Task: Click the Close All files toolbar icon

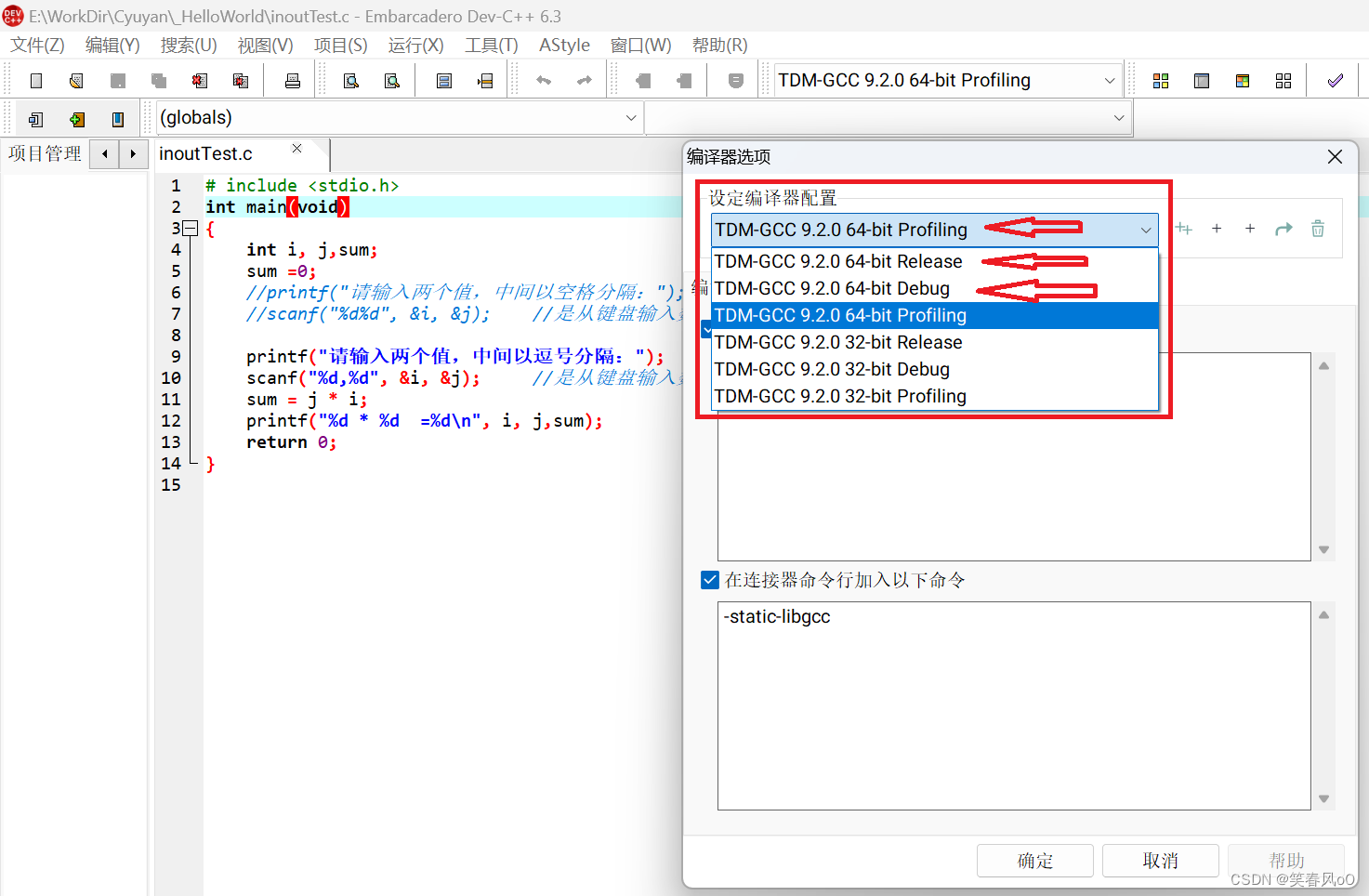Action: pos(241,81)
